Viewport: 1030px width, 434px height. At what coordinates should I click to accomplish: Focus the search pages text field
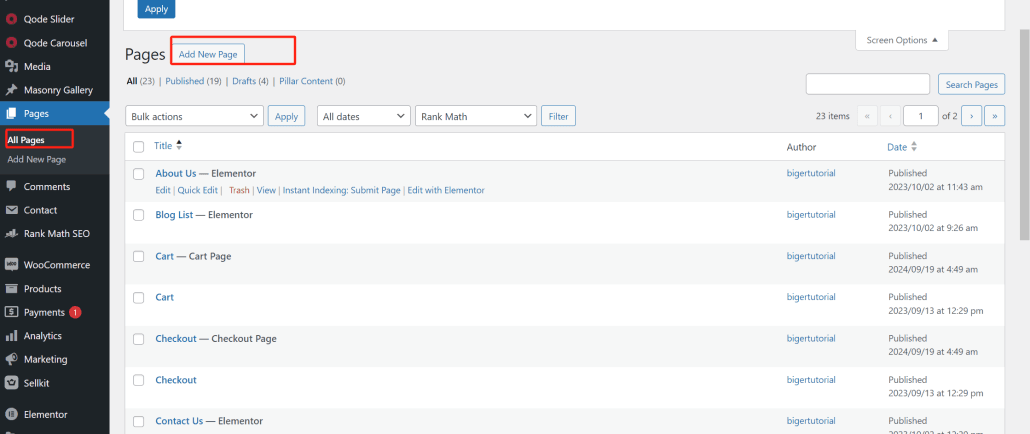coord(868,84)
